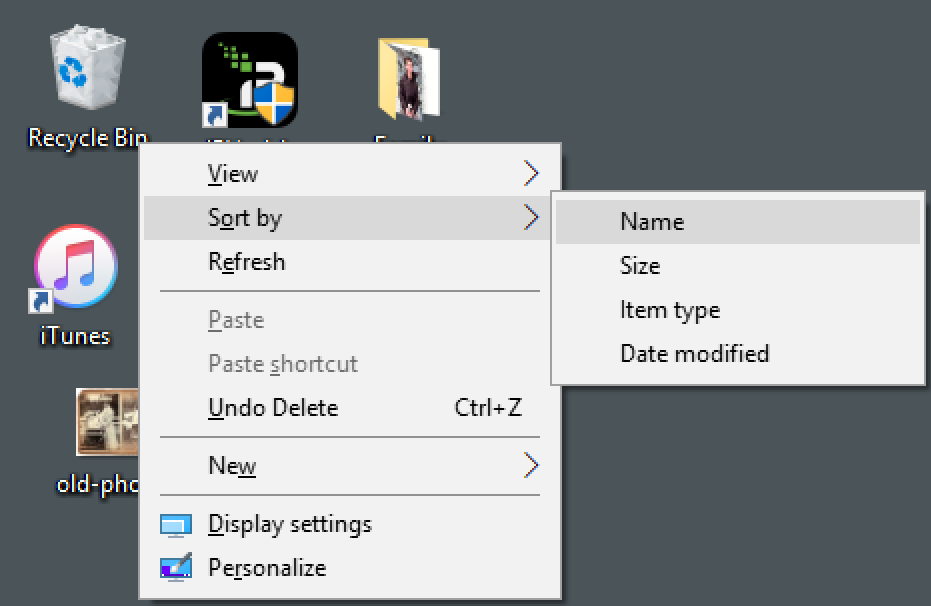Expand the Sort by submenu arrow

click(x=532, y=217)
